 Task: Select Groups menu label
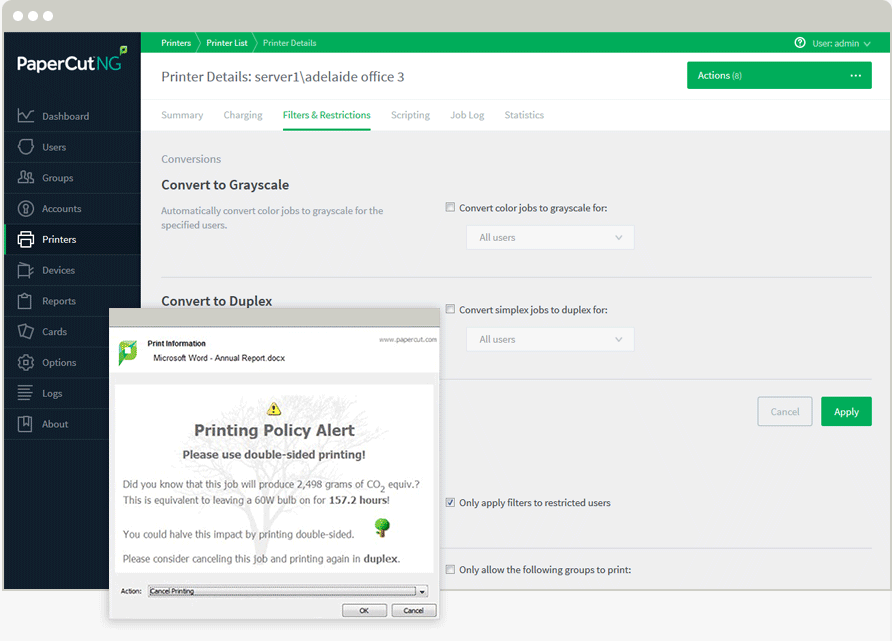[57, 177]
